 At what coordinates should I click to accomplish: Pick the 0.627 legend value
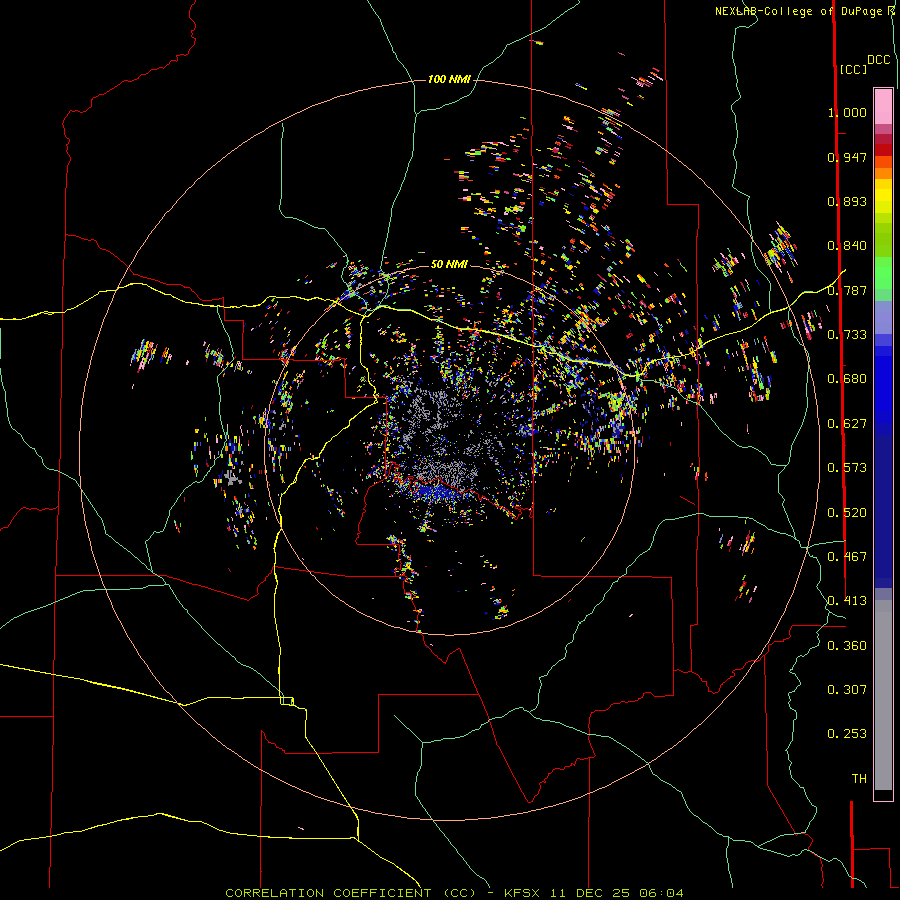[847, 424]
